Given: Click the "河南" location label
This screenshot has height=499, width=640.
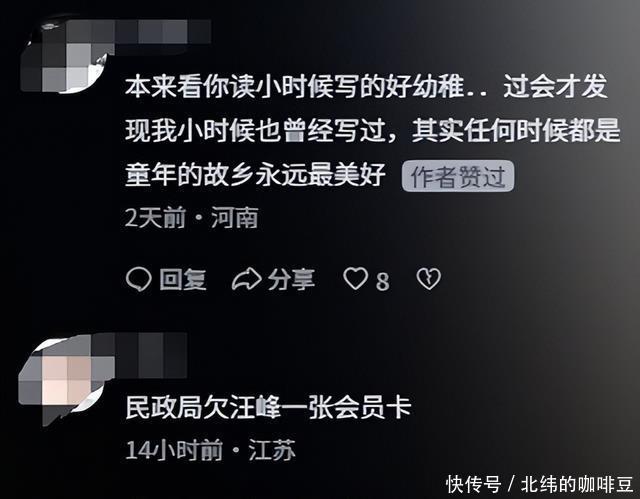Looking at the screenshot, I should tap(235, 218).
